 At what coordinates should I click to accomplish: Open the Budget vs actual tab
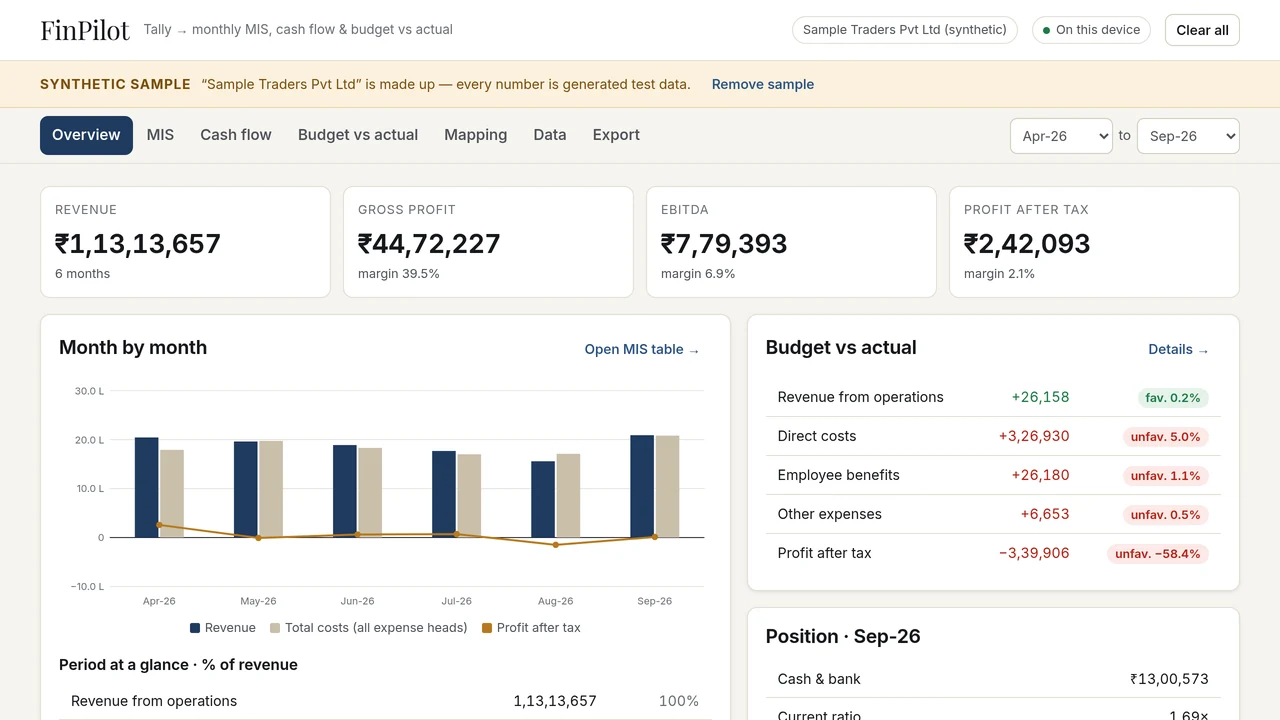click(x=358, y=135)
